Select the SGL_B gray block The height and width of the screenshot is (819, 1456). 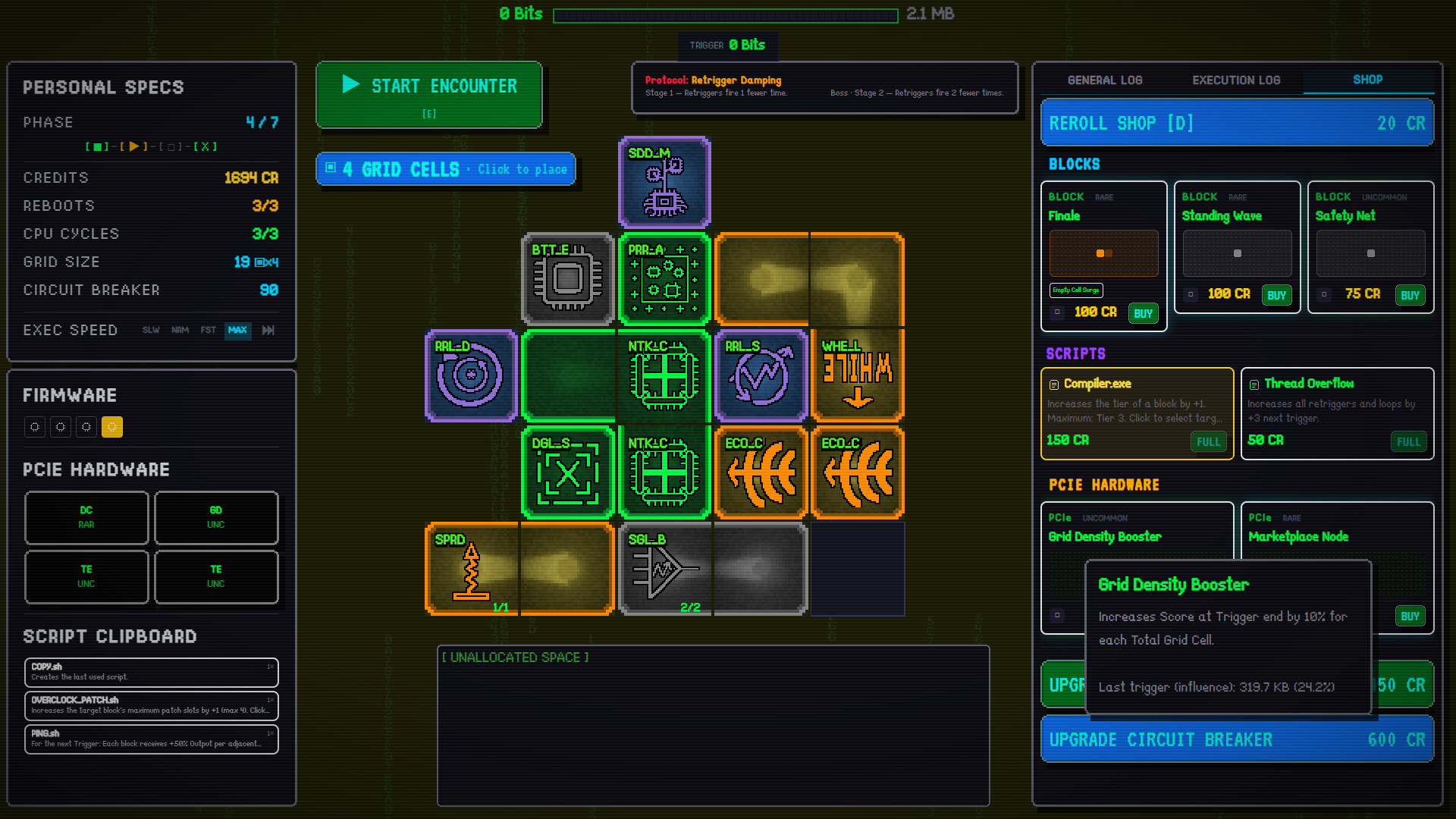713,569
